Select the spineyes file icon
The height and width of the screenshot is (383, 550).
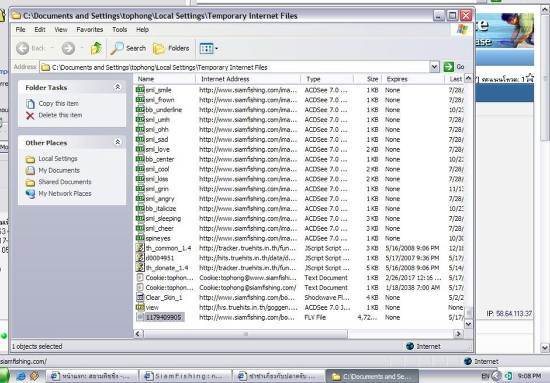click(x=140, y=238)
